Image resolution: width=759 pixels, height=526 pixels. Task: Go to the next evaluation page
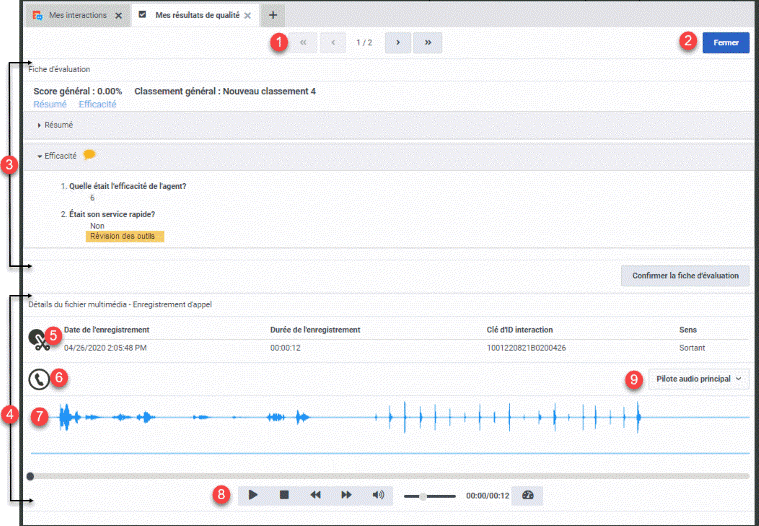click(x=398, y=43)
